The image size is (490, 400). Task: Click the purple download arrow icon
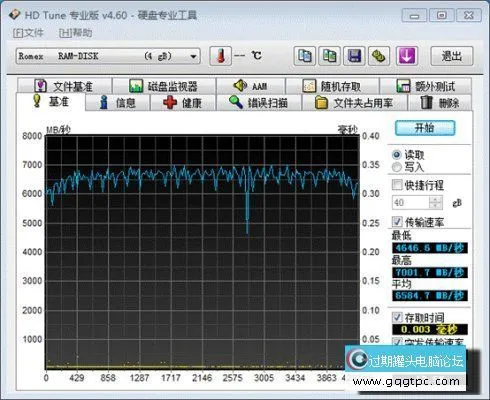(x=406, y=56)
